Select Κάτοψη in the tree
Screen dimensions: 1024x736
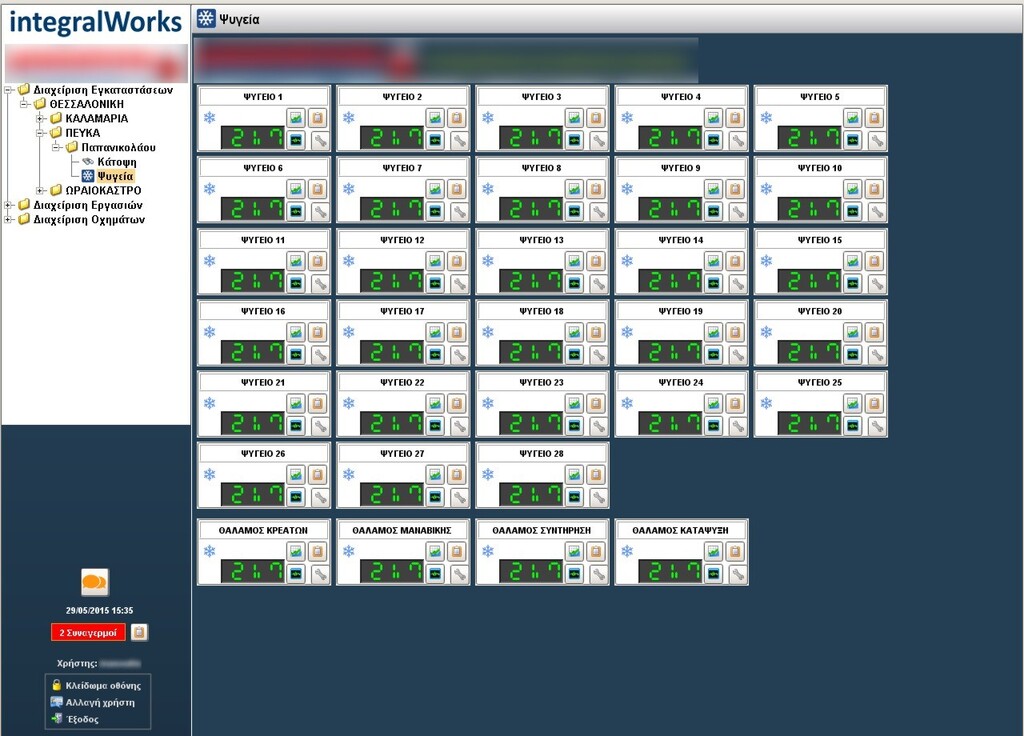tap(116, 162)
